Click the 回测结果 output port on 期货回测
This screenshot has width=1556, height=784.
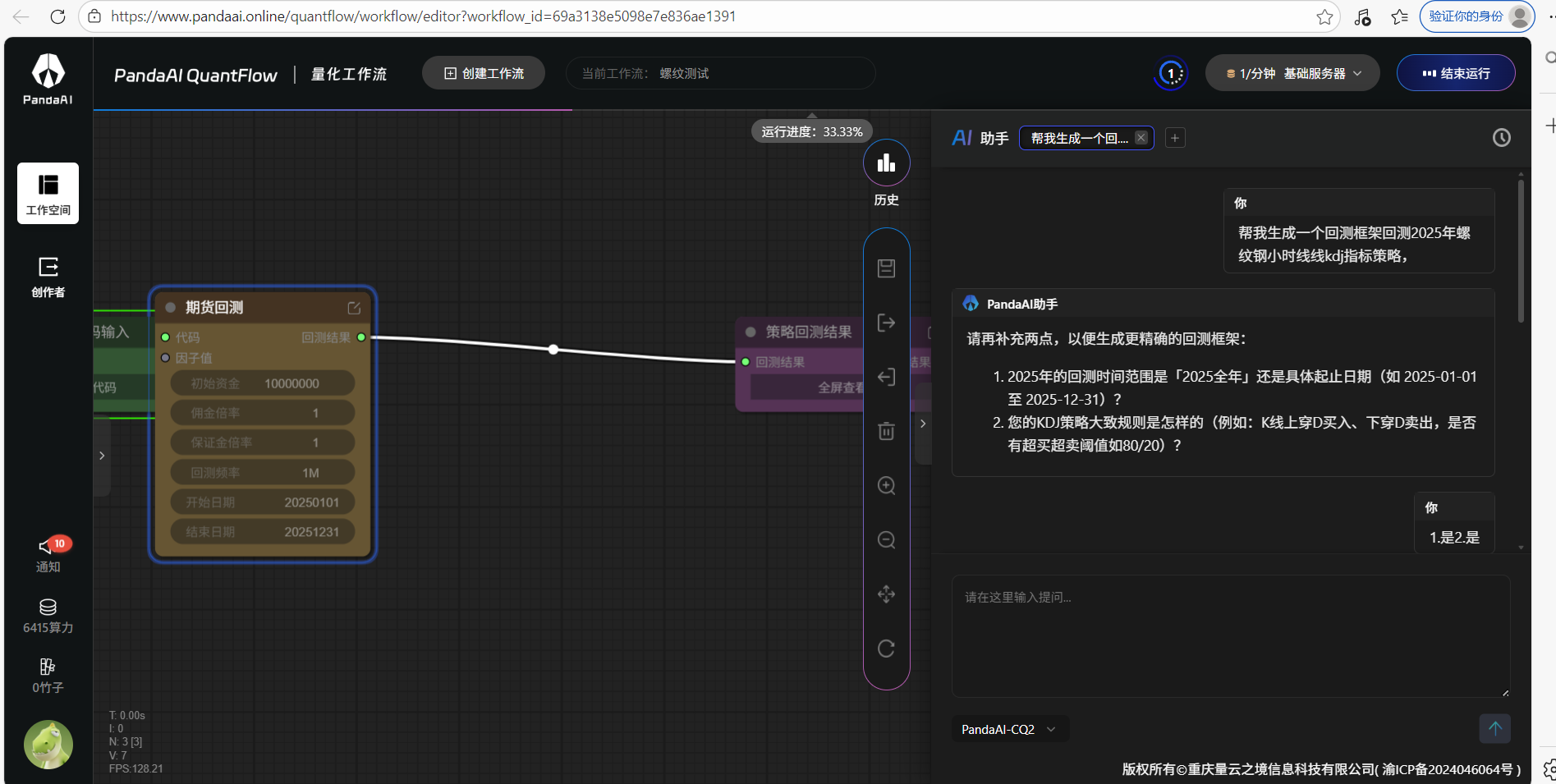click(x=361, y=337)
